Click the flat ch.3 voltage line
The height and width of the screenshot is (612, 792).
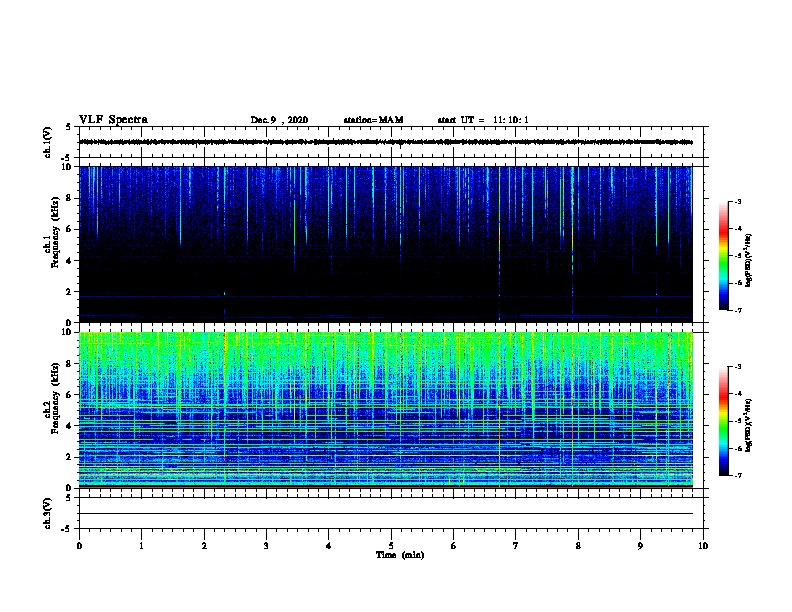[385, 514]
